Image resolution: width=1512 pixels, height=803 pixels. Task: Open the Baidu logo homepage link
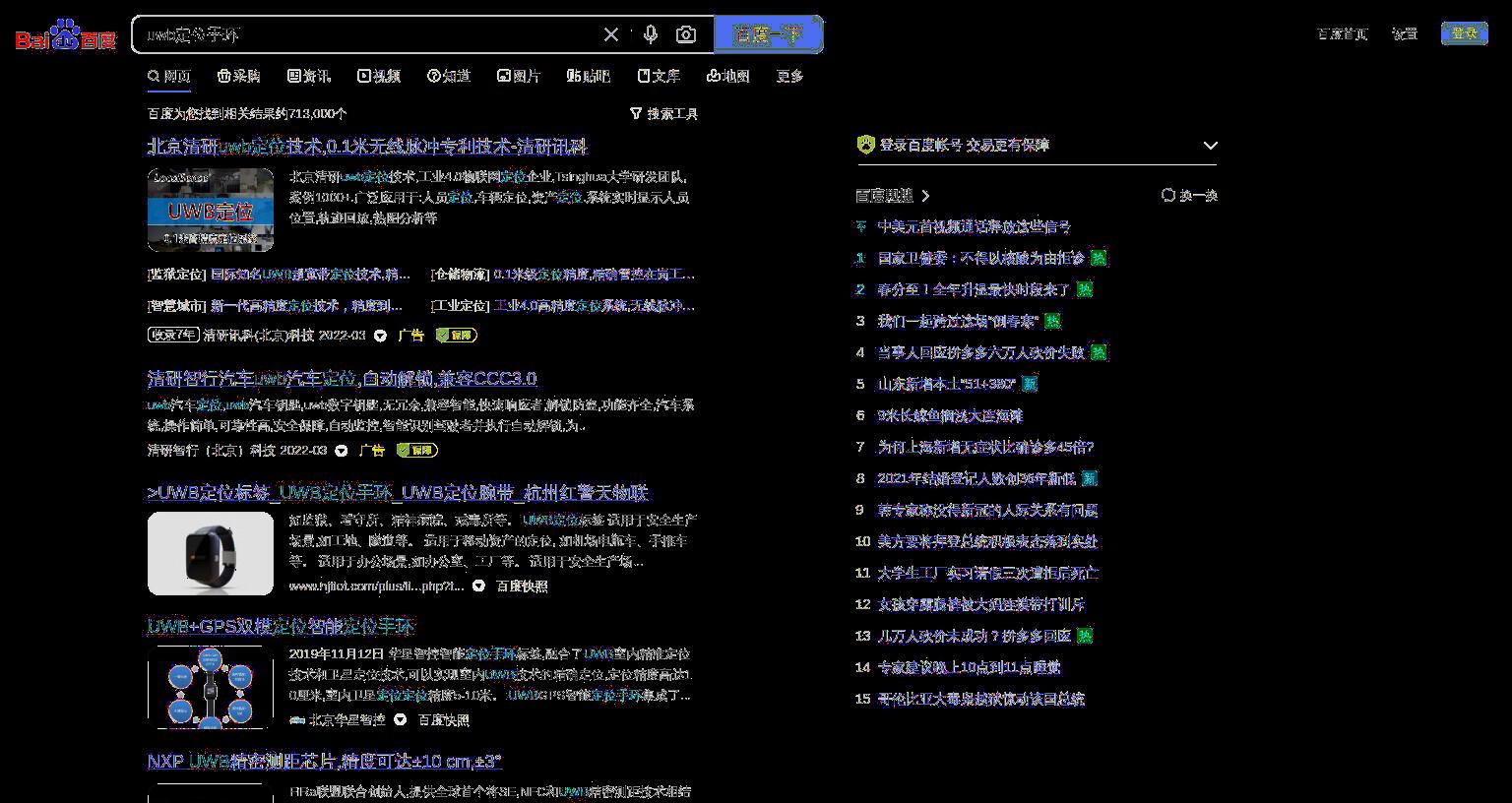click(x=66, y=35)
